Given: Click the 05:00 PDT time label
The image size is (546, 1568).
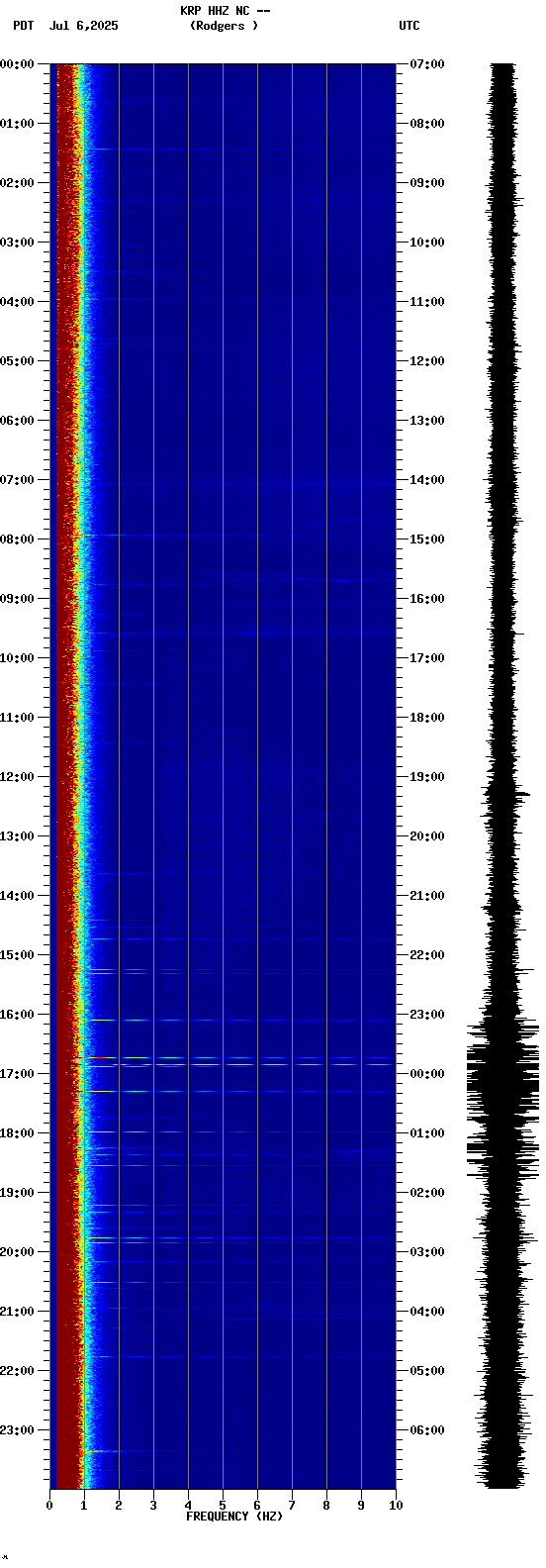Looking at the screenshot, I should [x=17, y=361].
